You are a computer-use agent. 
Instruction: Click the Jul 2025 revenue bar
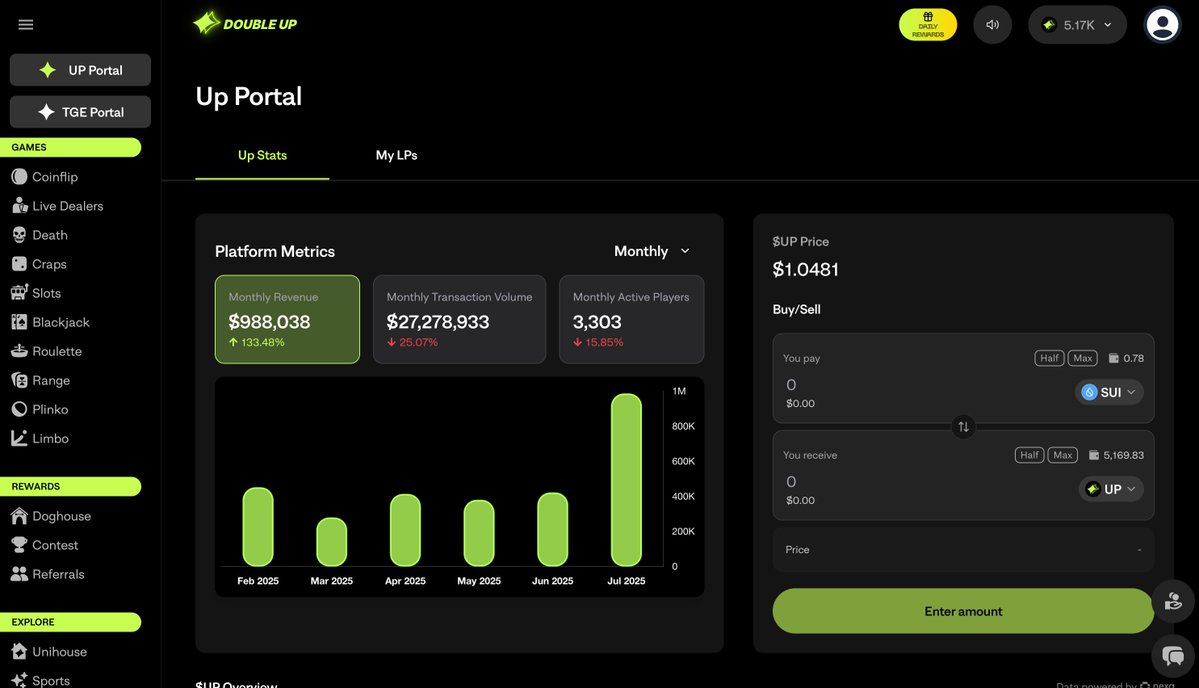[x=626, y=480]
